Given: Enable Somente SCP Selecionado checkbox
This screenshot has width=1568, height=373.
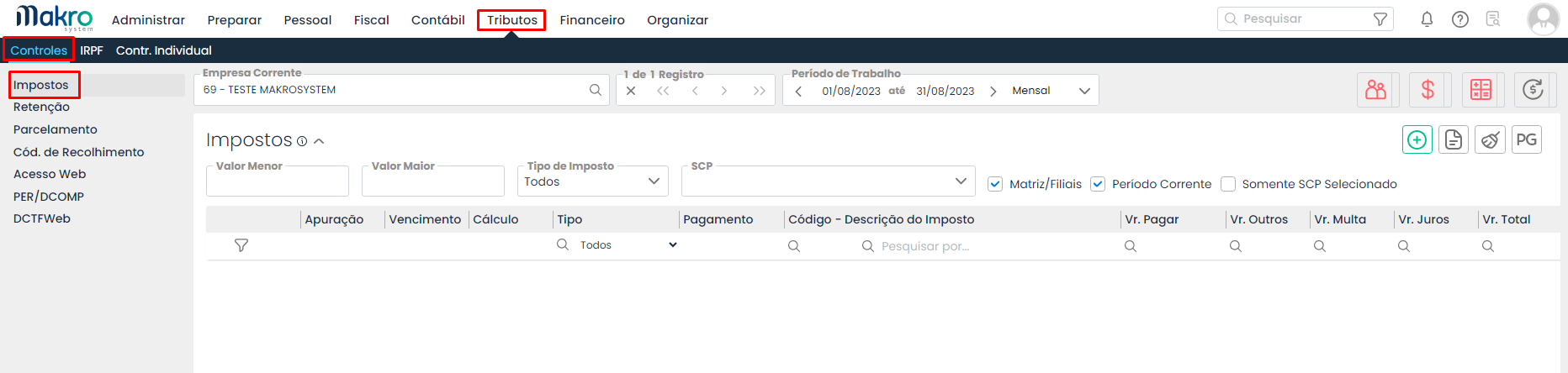Looking at the screenshot, I should coord(1228,184).
